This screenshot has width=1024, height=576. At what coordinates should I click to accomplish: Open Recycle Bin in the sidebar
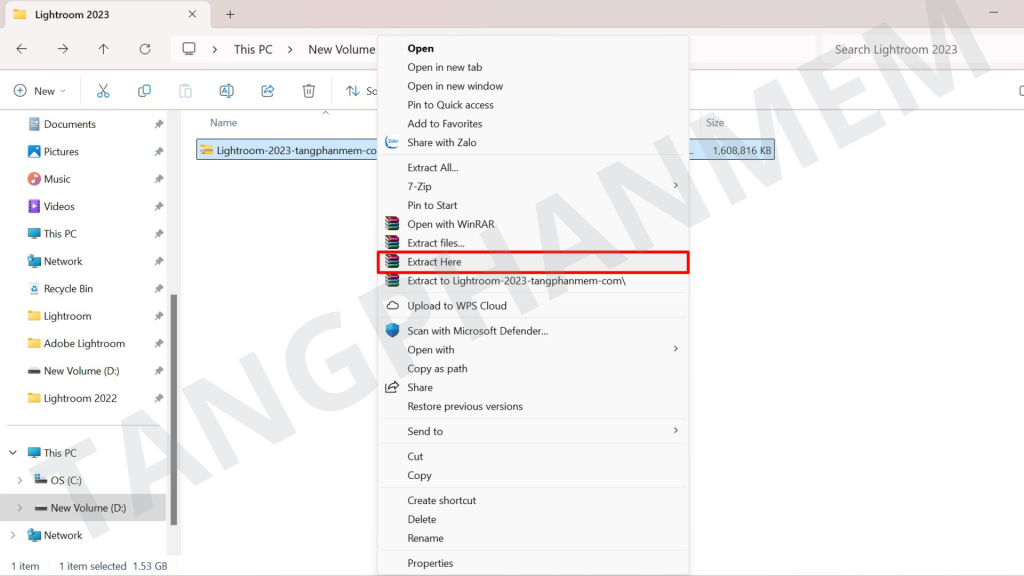point(68,289)
